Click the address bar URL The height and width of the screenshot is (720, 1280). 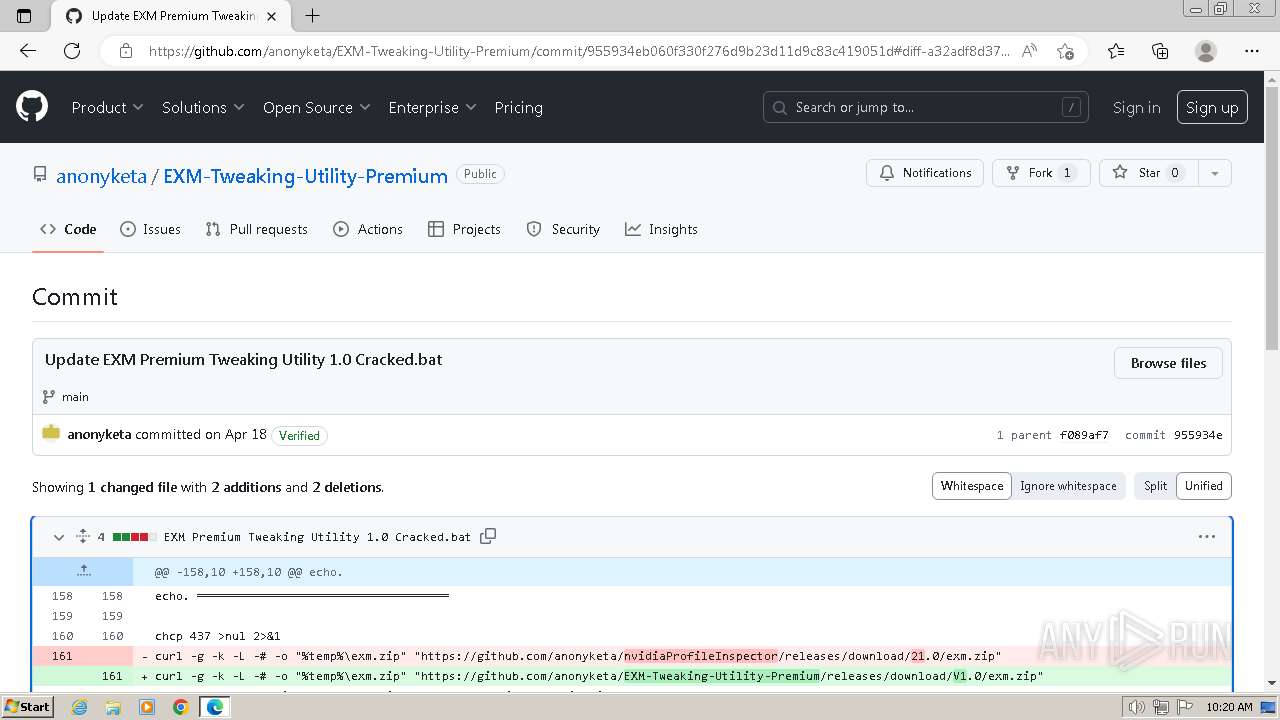coord(579,51)
